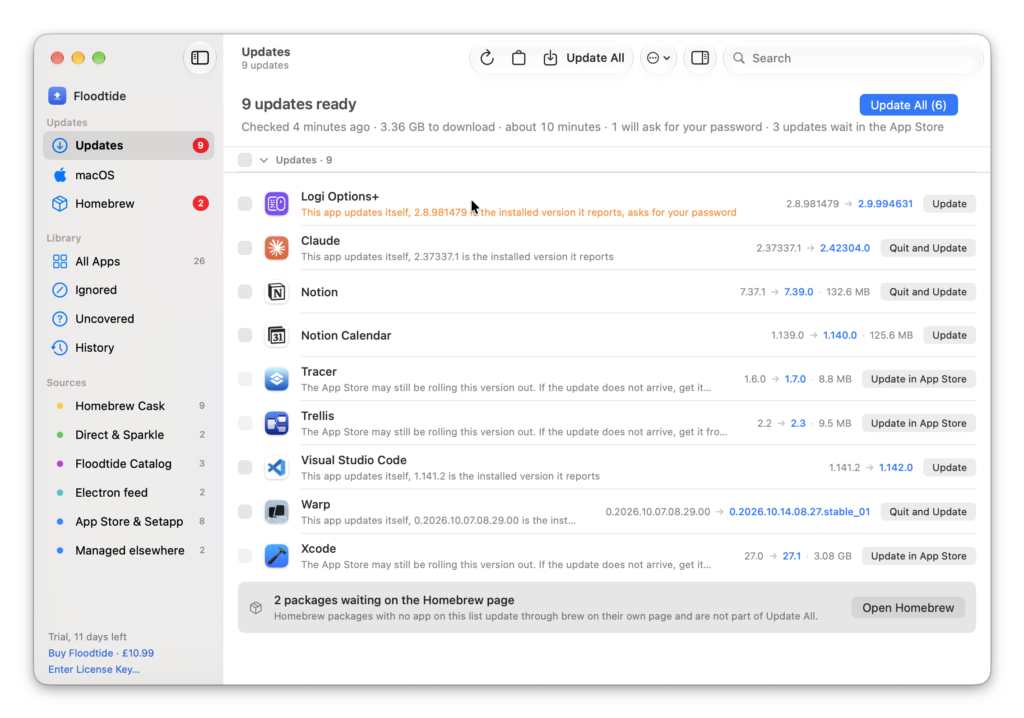The width and height of the screenshot is (1024, 718).
Task: Click Update in App Store for Xcode
Action: click(918, 556)
